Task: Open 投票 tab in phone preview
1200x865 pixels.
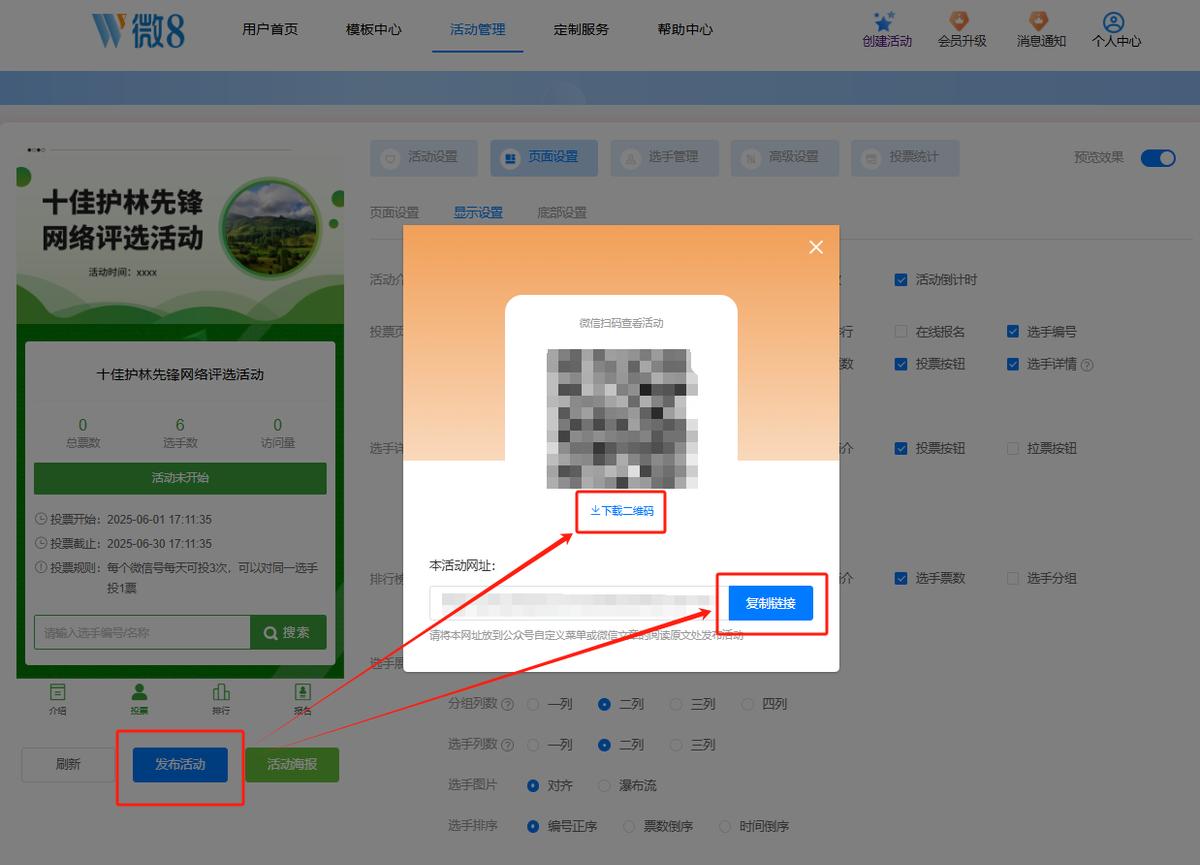Action: click(x=139, y=698)
